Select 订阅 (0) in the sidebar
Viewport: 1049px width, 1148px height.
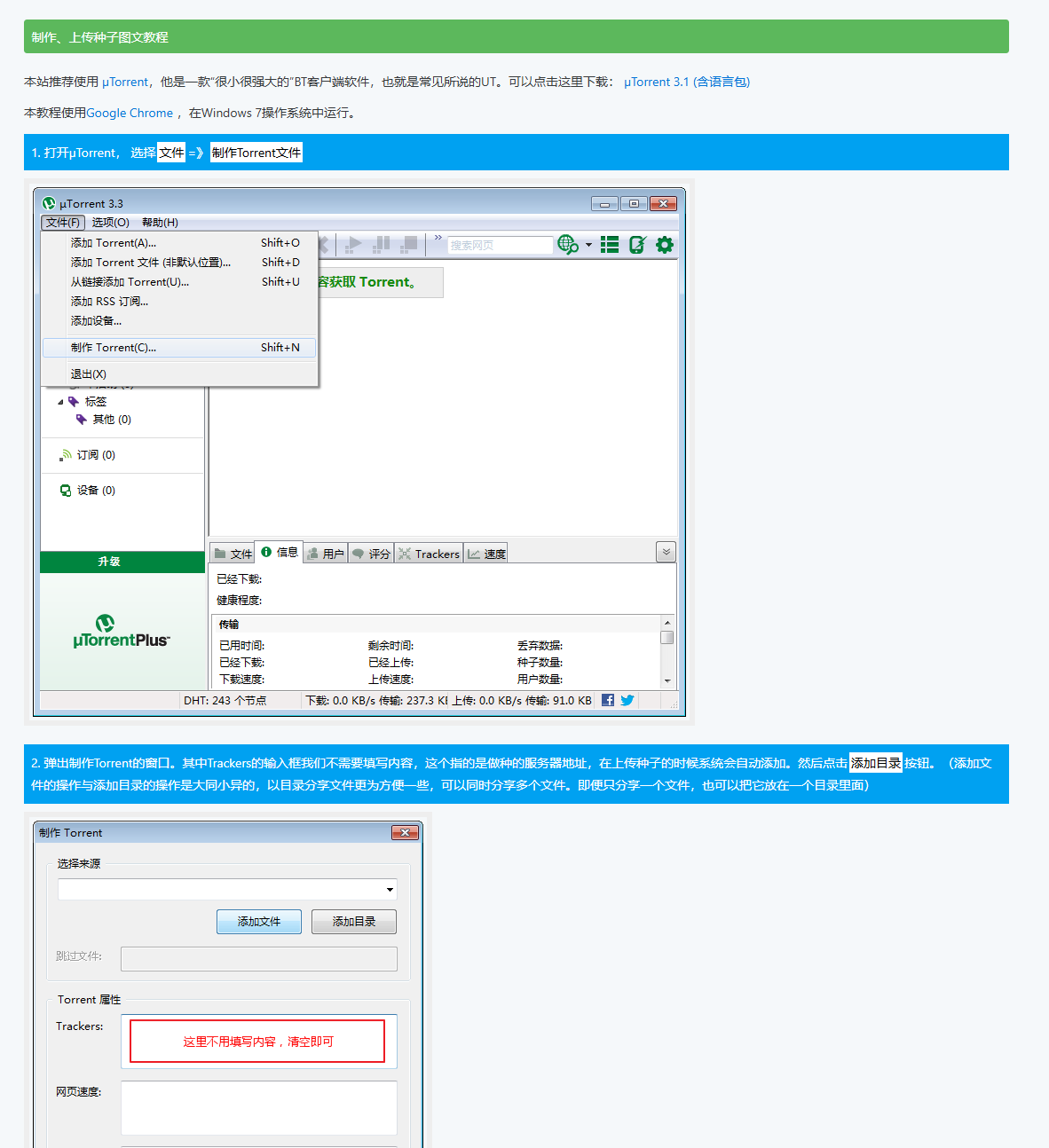tap(96, 455)
